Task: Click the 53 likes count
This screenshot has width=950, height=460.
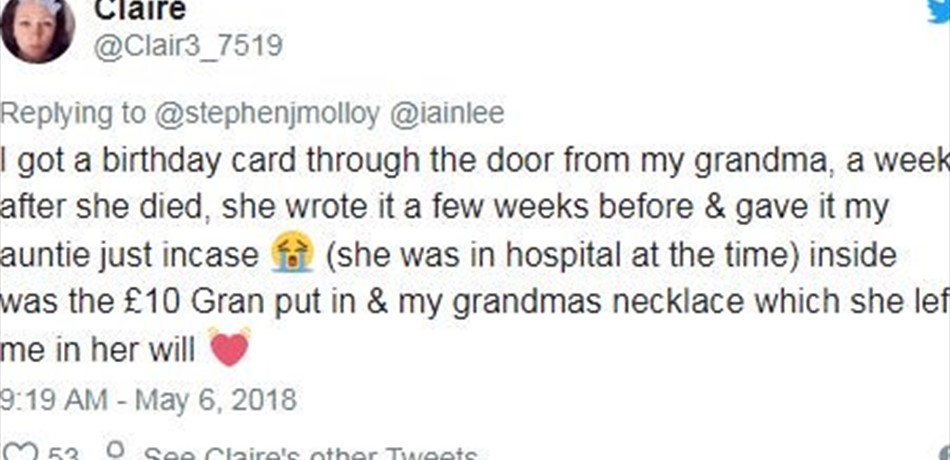Action: (x=64, y=453)
